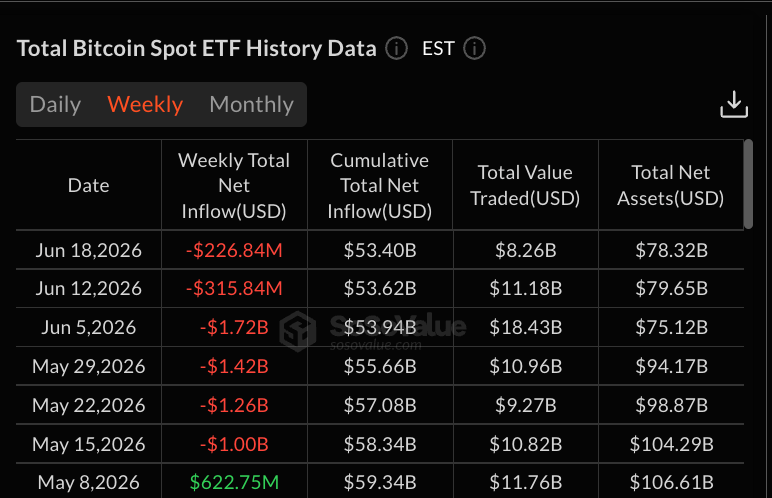Click the -$315.84M weekly inflow value

(x=234, y=288)
